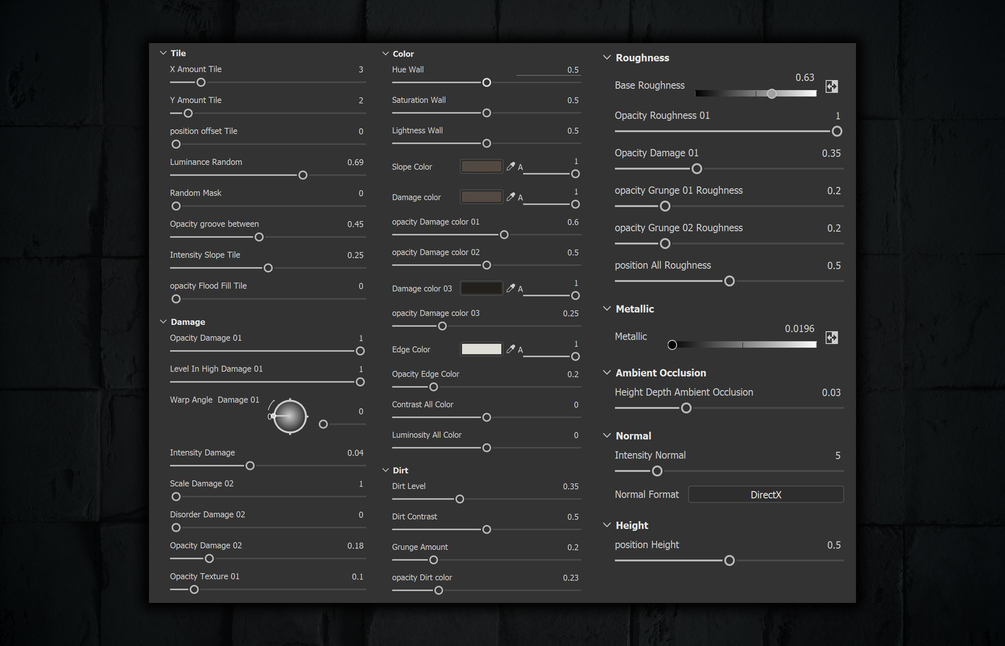Click the eyedropper next to Slope Color

click(x=511, y=167)
